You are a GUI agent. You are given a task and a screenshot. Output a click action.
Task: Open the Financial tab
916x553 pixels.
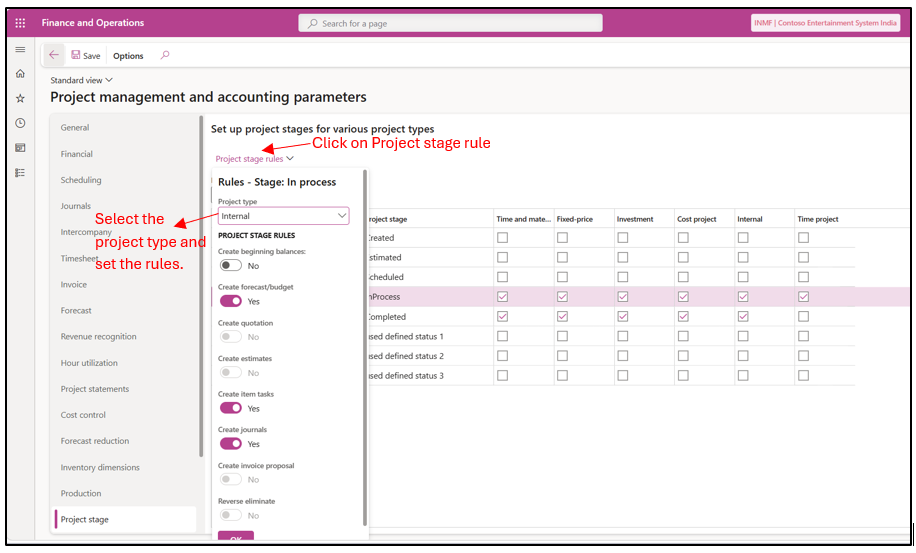click(77, 154)
